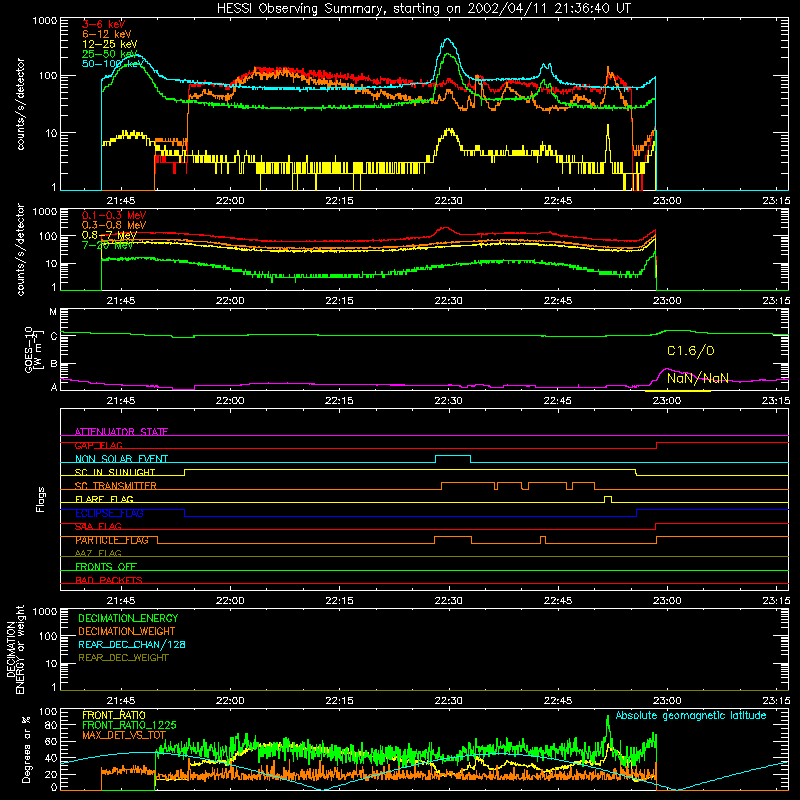Click the FLARE_FLAG label
Viewport: 800px width, 800px height.
pyautogui.click(x=104, y=499)
